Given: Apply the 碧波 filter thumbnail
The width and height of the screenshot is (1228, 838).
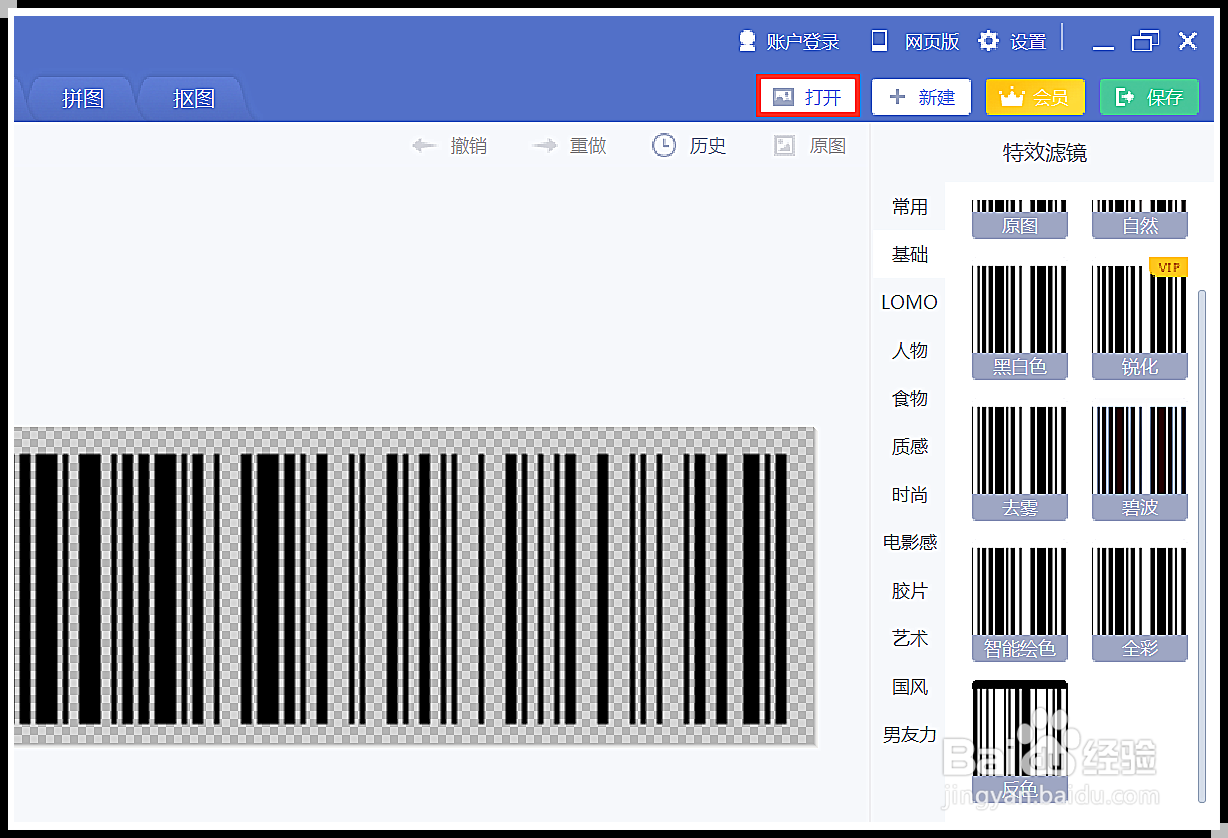Looking at the screenshot, I should point(1140,464).
